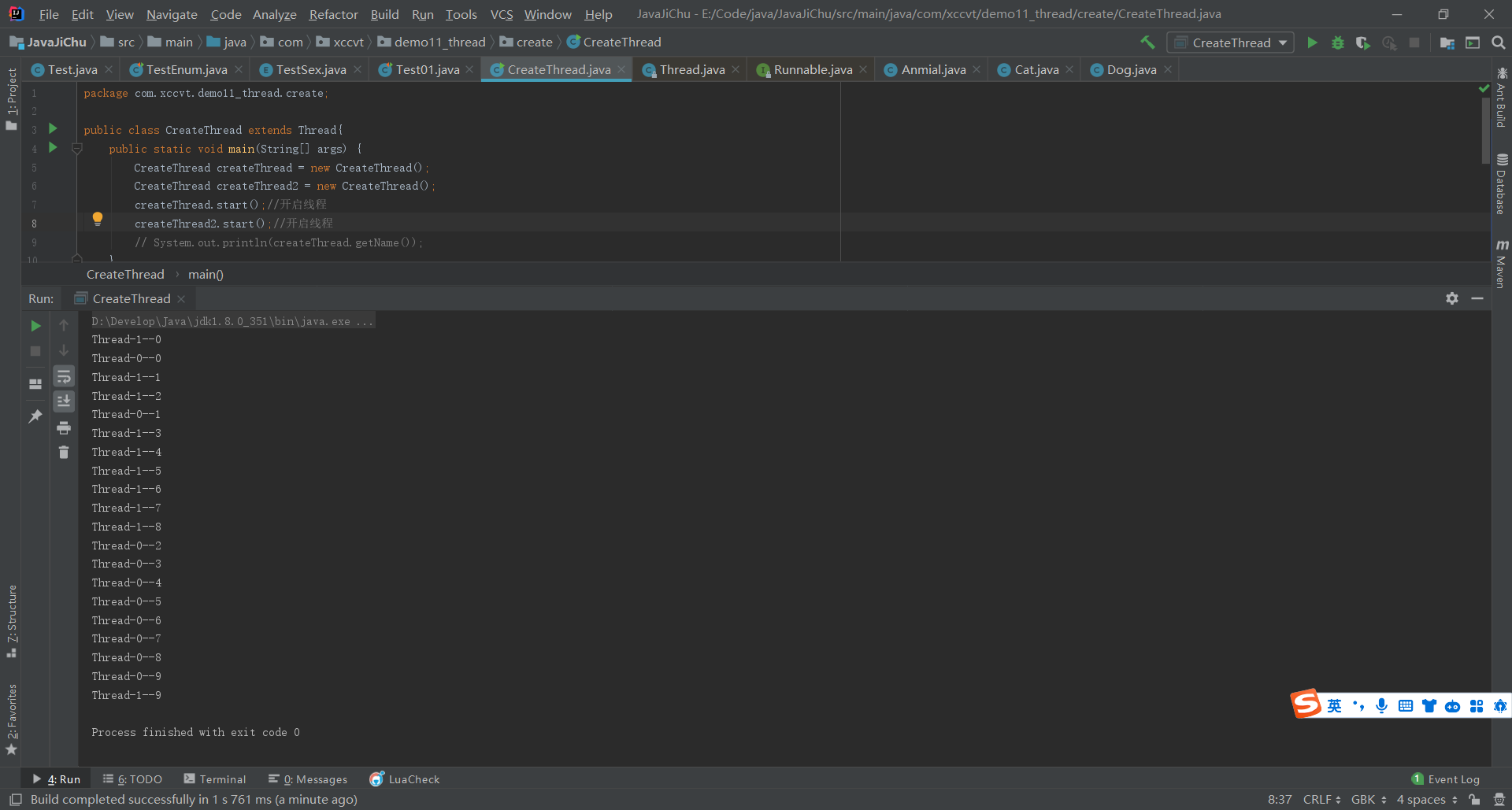Screen dimensions: 1512x810
Task: Switch to the Runnable.java tab
Action: pos(813,70)
